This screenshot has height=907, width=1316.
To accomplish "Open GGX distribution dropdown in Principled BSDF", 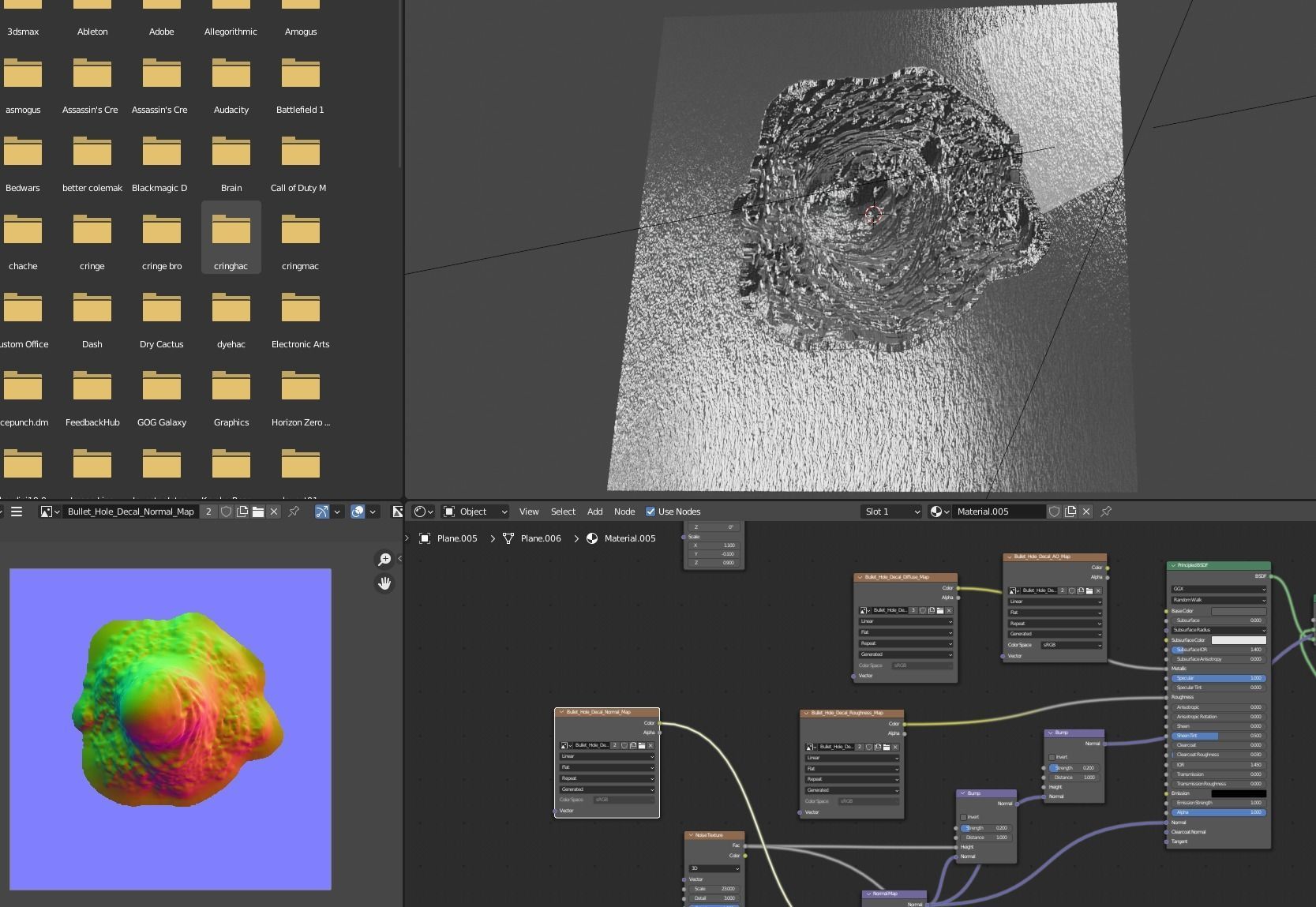I will 1219,589.
